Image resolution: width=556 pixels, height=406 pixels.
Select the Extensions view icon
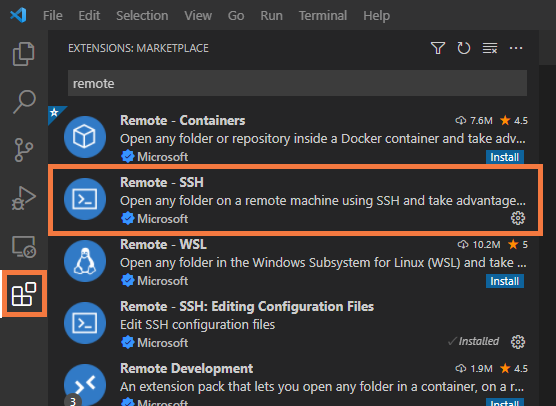tap(24, 294)
